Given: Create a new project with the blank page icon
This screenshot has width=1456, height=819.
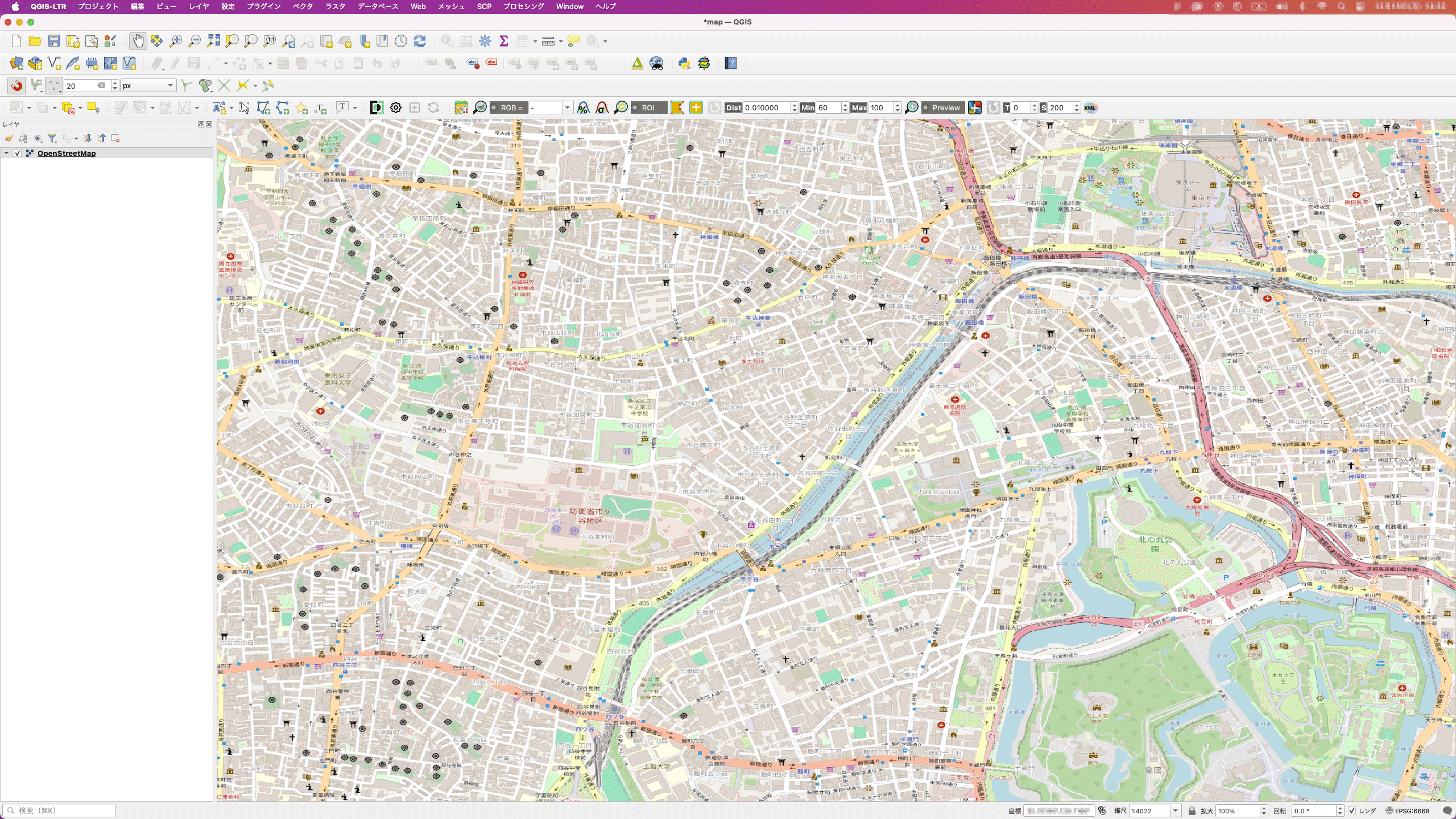Looking at the screenshot, I should (16, 41).
